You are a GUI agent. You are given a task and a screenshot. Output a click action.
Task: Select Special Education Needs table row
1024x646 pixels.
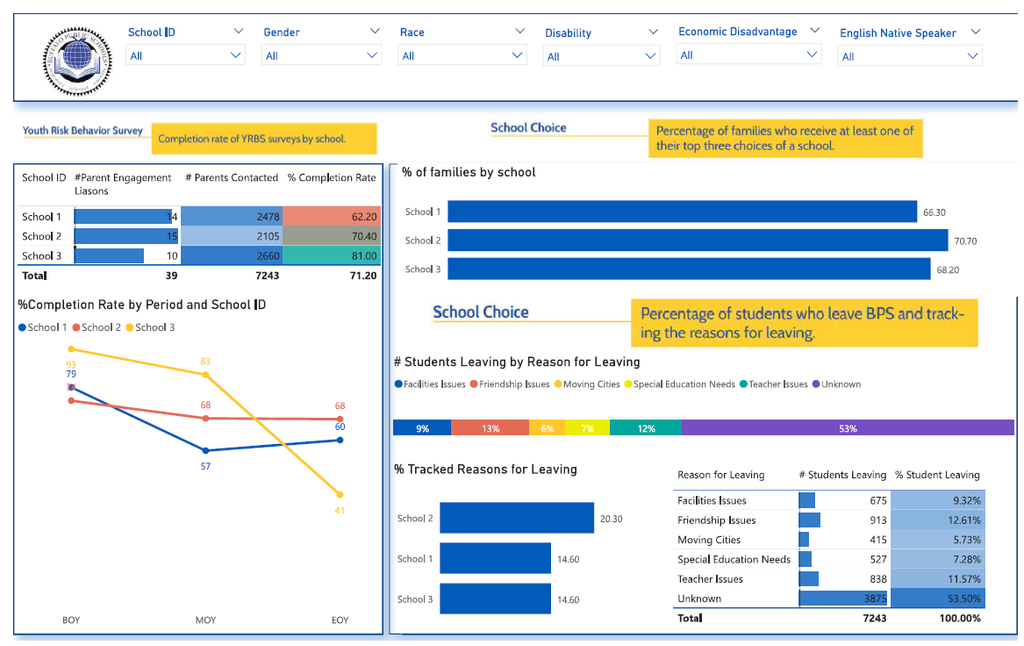(829, 559)
